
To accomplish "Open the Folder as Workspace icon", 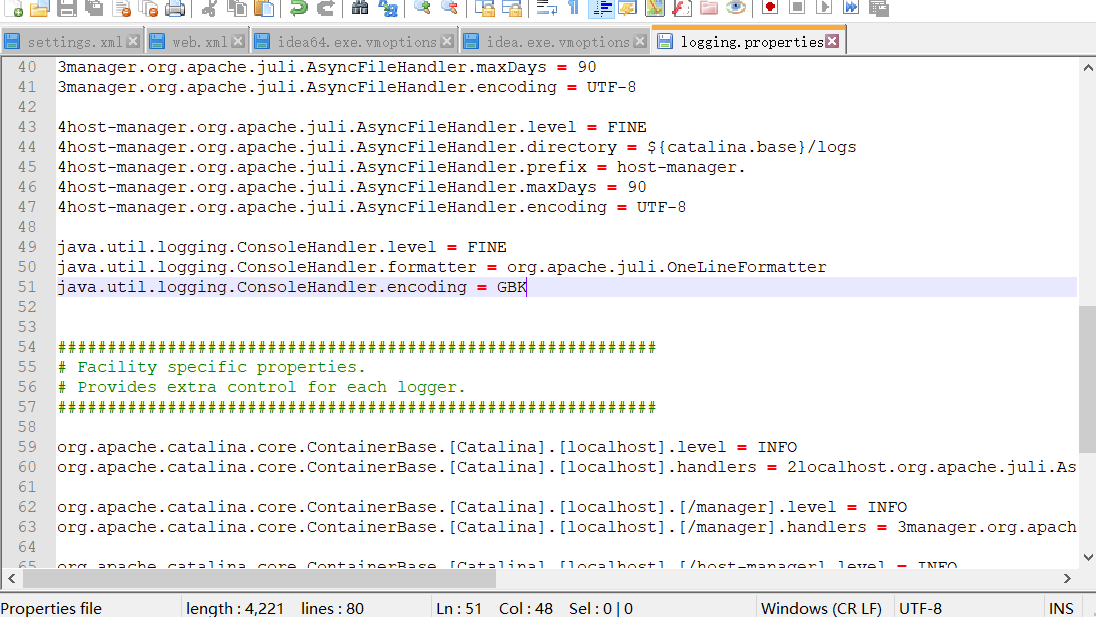I will (x=709, y=8).
